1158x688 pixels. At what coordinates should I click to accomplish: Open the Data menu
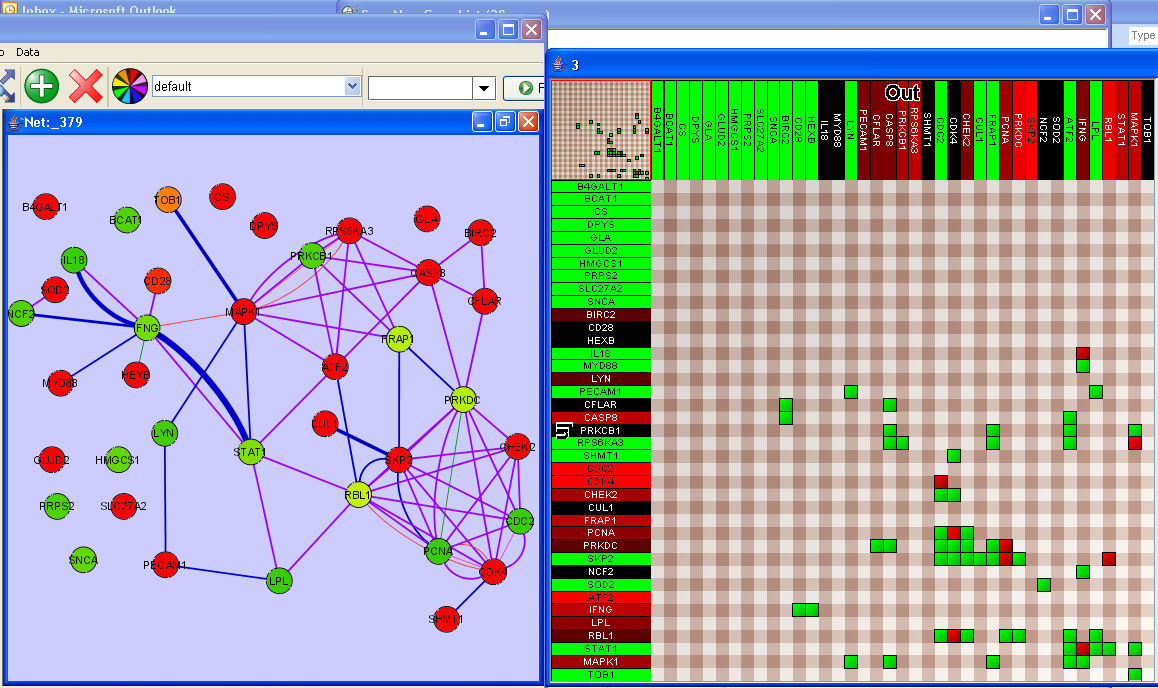(28, 51)
